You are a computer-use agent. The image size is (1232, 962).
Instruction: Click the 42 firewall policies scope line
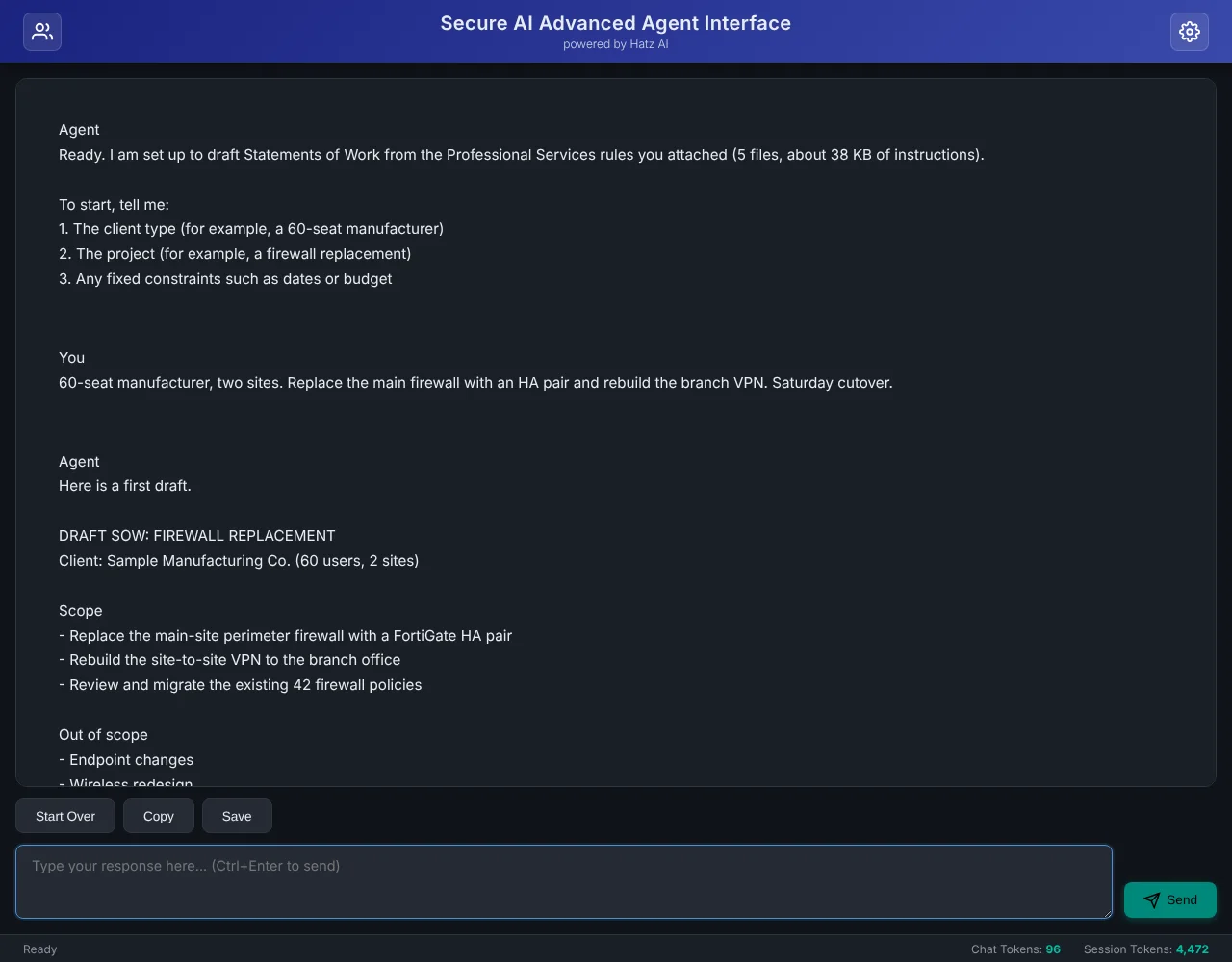(x=240, y=685)
